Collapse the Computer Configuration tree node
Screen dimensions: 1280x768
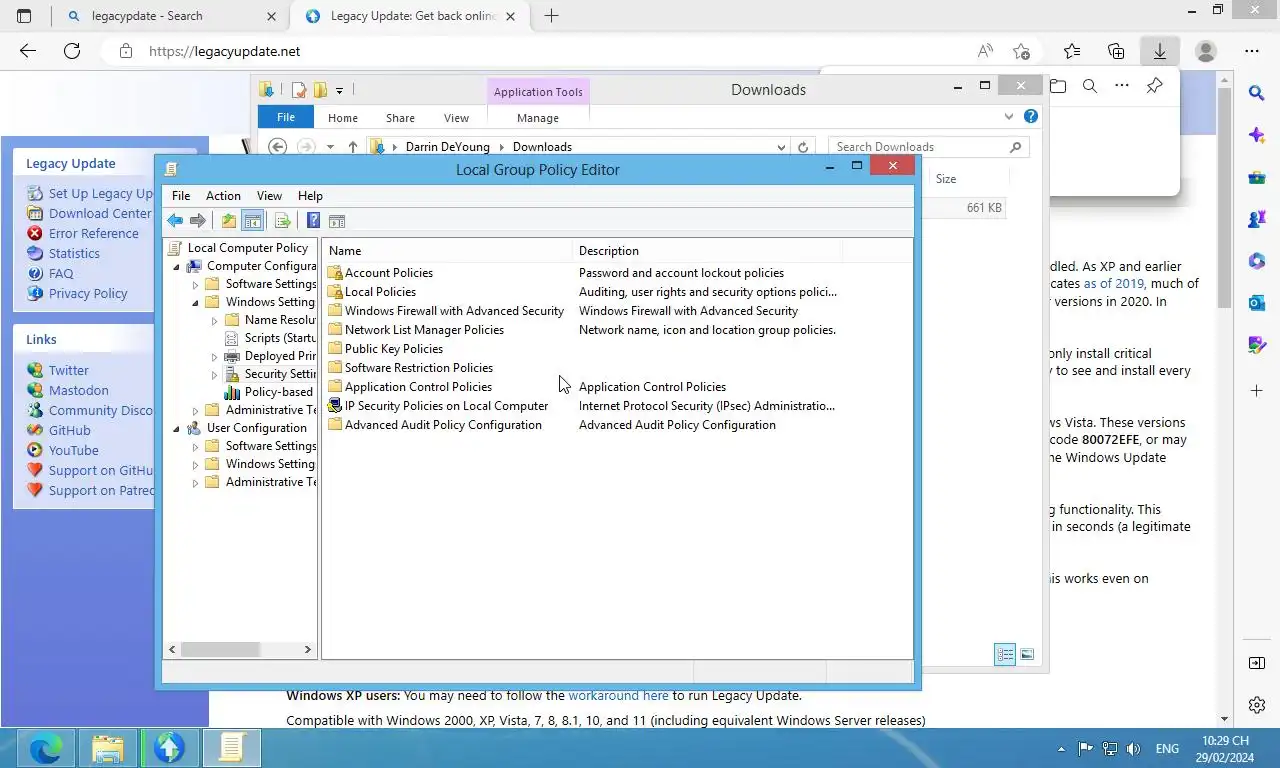pyautogui.click(x=177, y=266)
